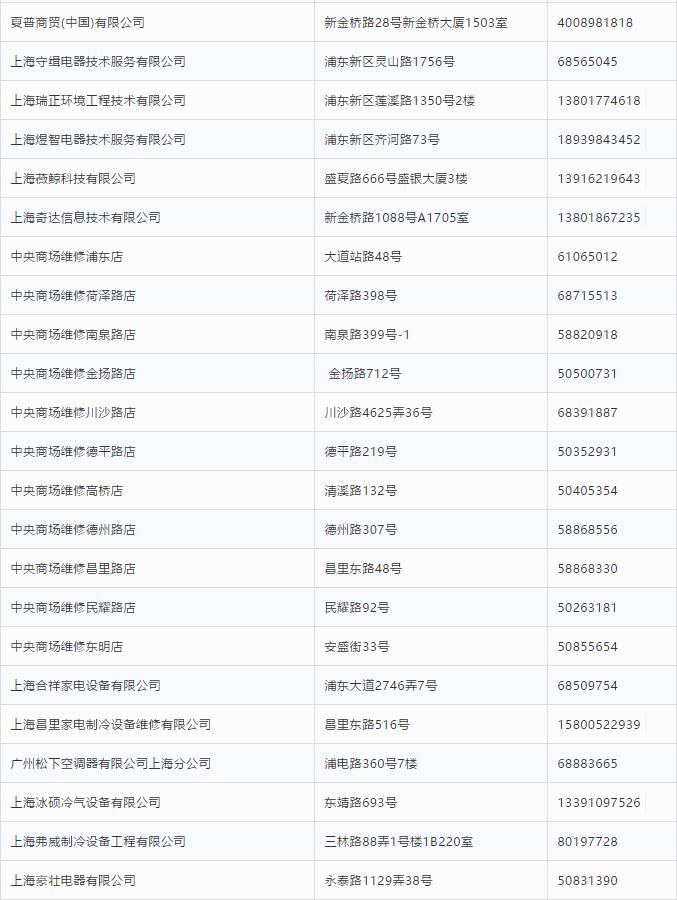Select 上海瑞正环境工程技术有限公司 cell
Screen dimensions: 677x900
pyautogui.click(x=157, y=100)
